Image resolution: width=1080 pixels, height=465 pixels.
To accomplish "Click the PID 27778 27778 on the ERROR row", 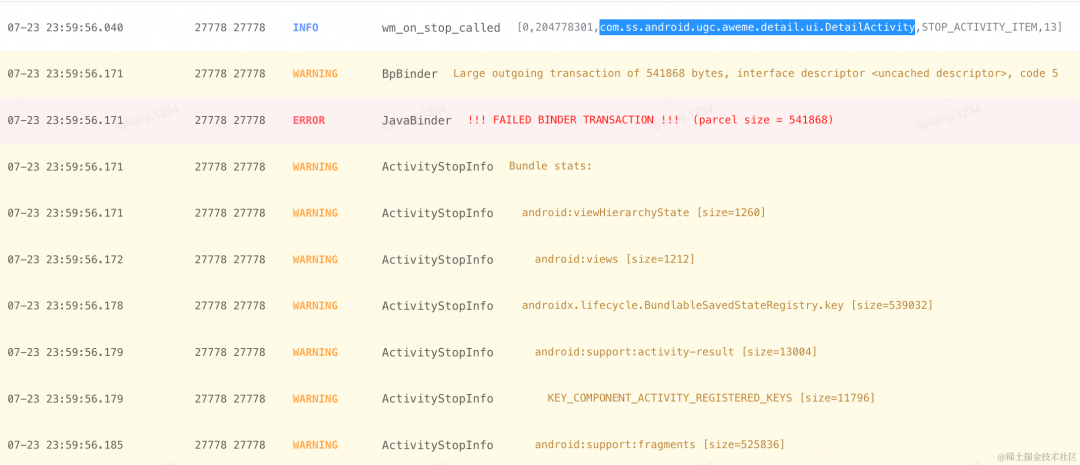I will point(230,120).
